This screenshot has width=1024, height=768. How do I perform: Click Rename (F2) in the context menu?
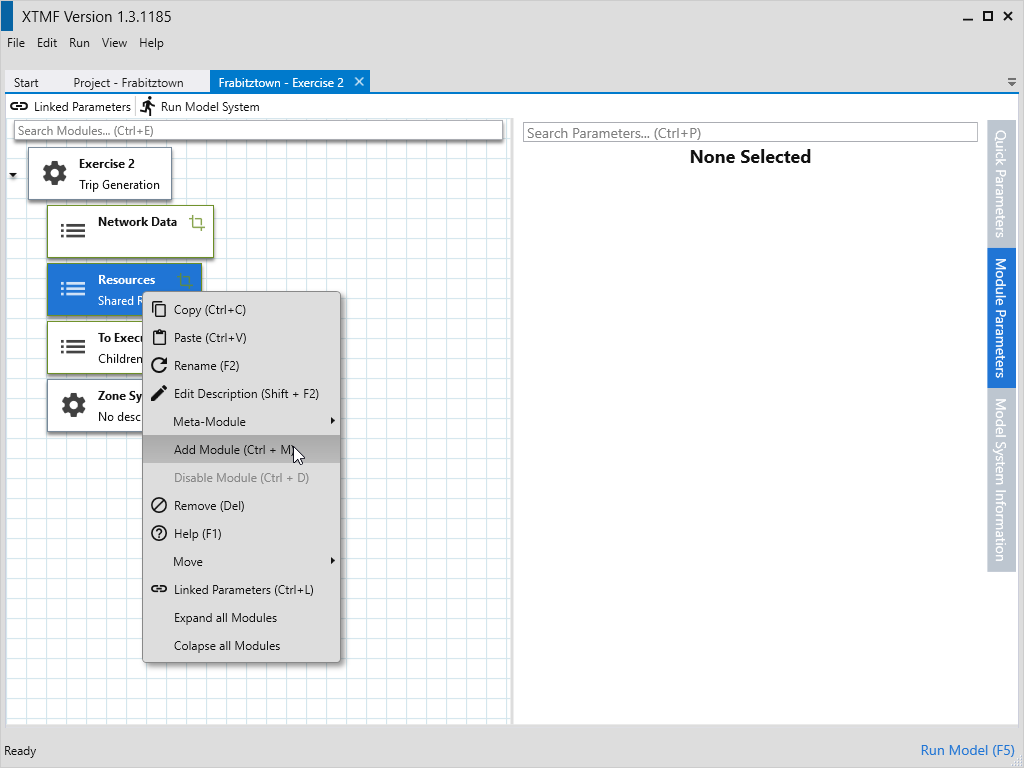point(206,366)
